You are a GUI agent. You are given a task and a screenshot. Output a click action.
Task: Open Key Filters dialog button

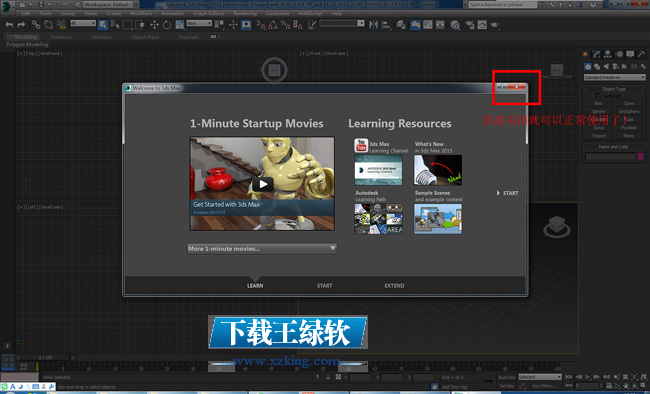[544, 386]
